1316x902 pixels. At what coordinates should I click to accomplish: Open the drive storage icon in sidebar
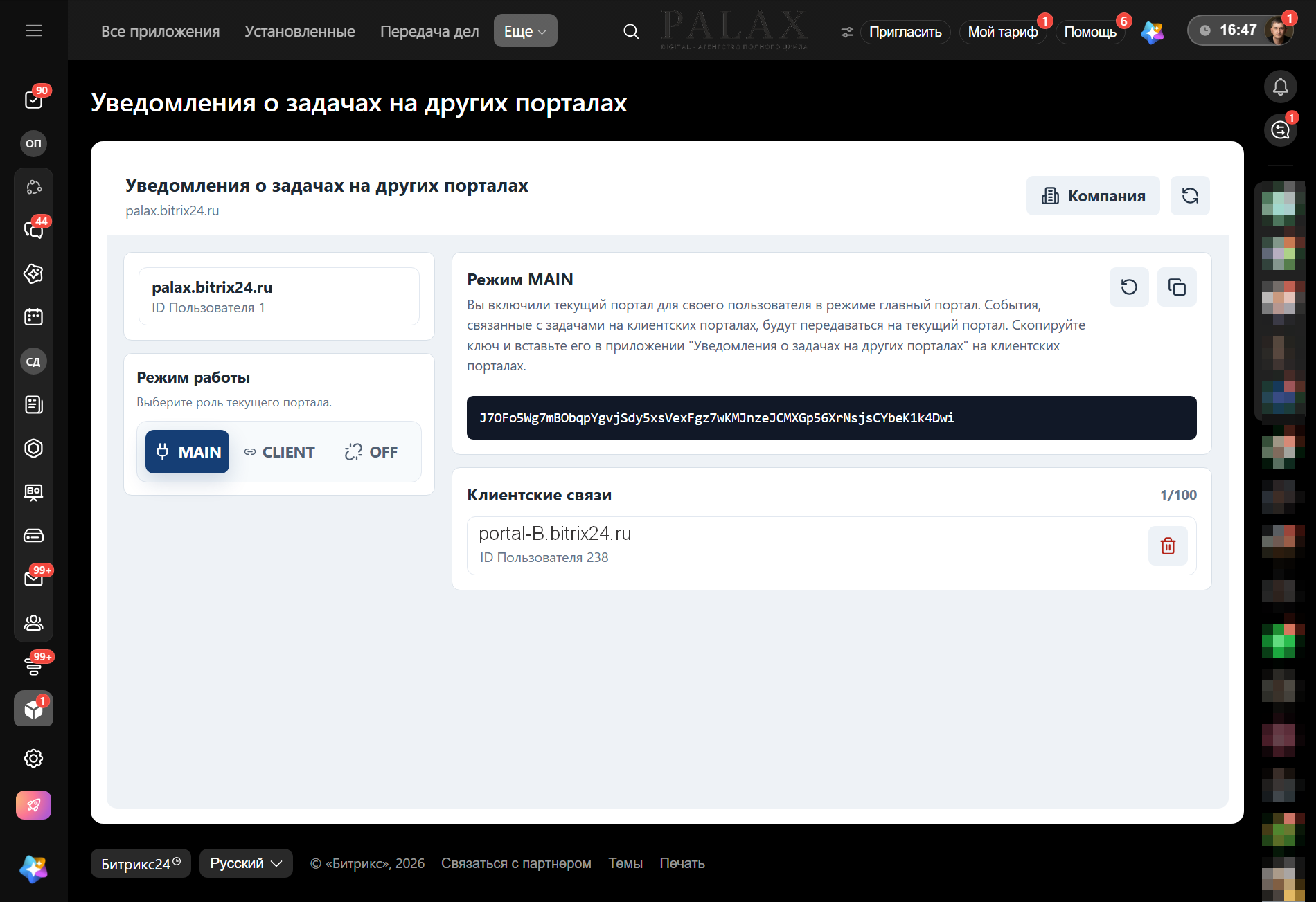click(x=33, y=535)
